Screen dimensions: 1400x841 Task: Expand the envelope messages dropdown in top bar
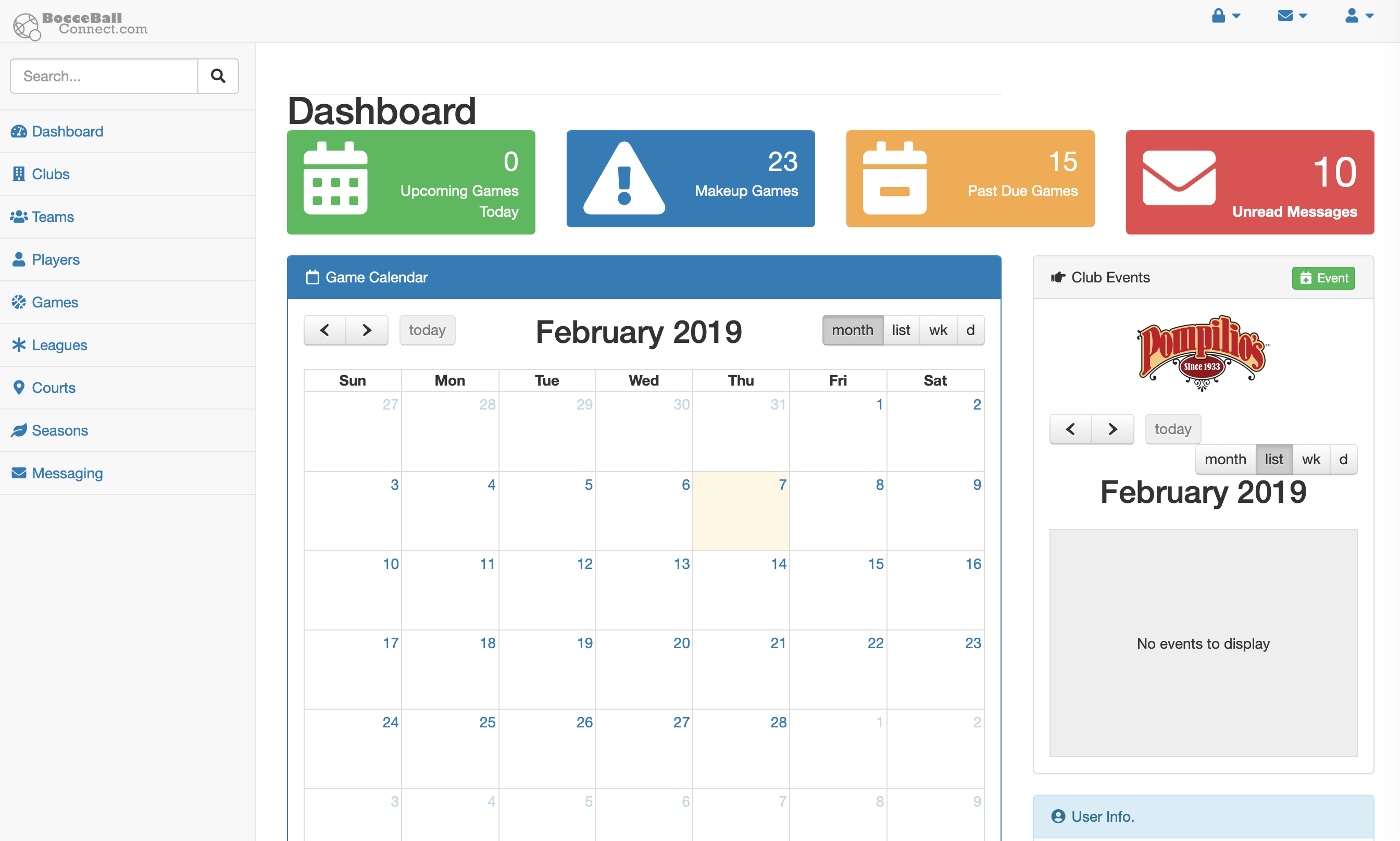1292,16
